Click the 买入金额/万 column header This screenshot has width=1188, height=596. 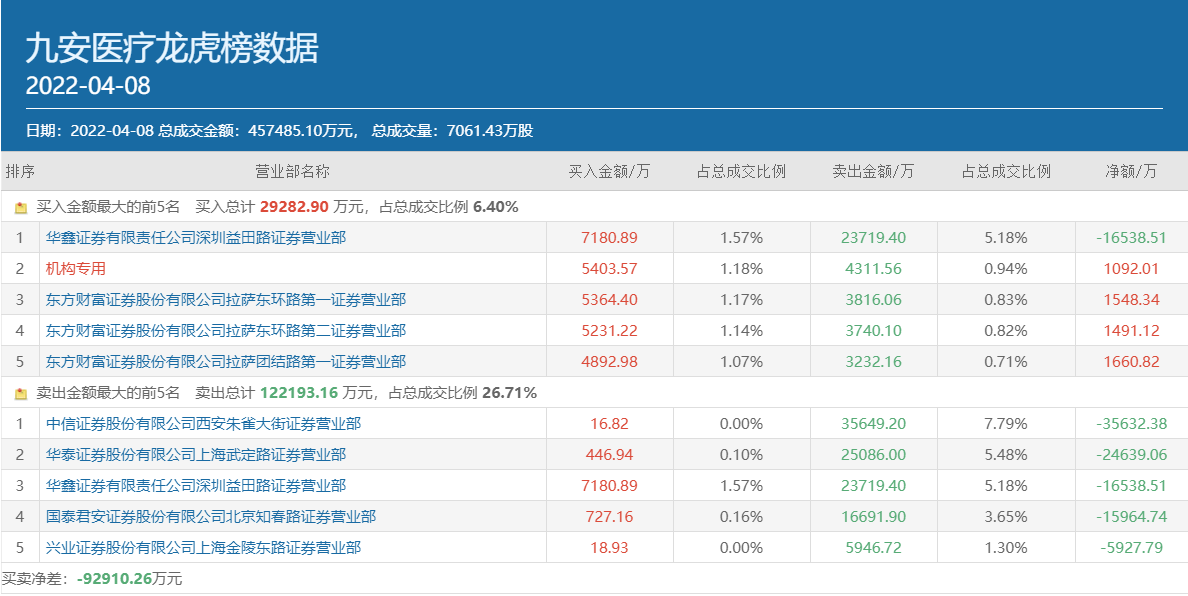pos(609,171)
